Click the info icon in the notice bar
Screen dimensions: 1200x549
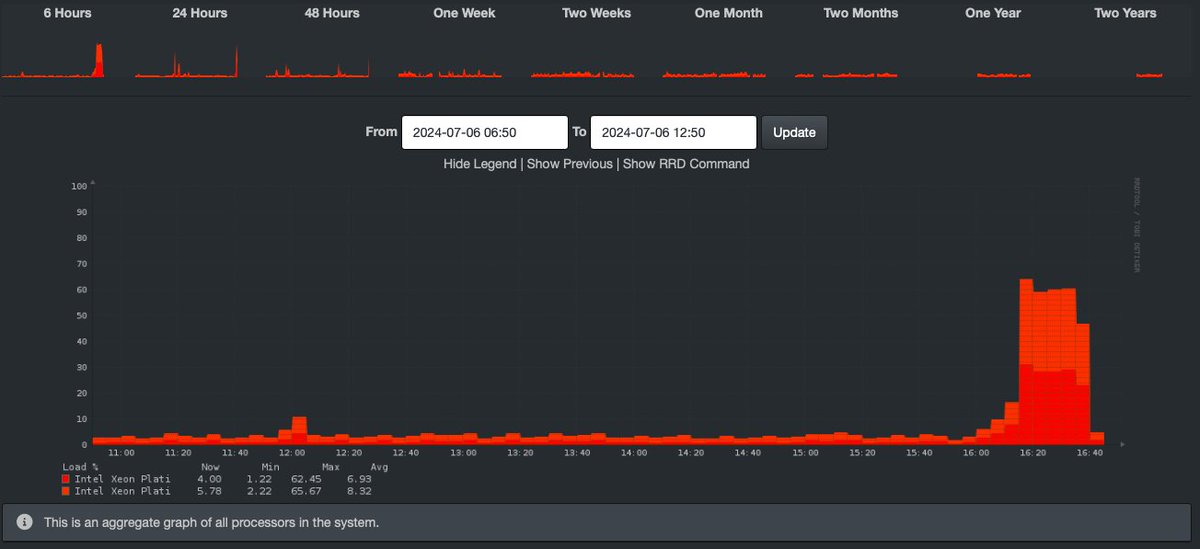point(24,522)
